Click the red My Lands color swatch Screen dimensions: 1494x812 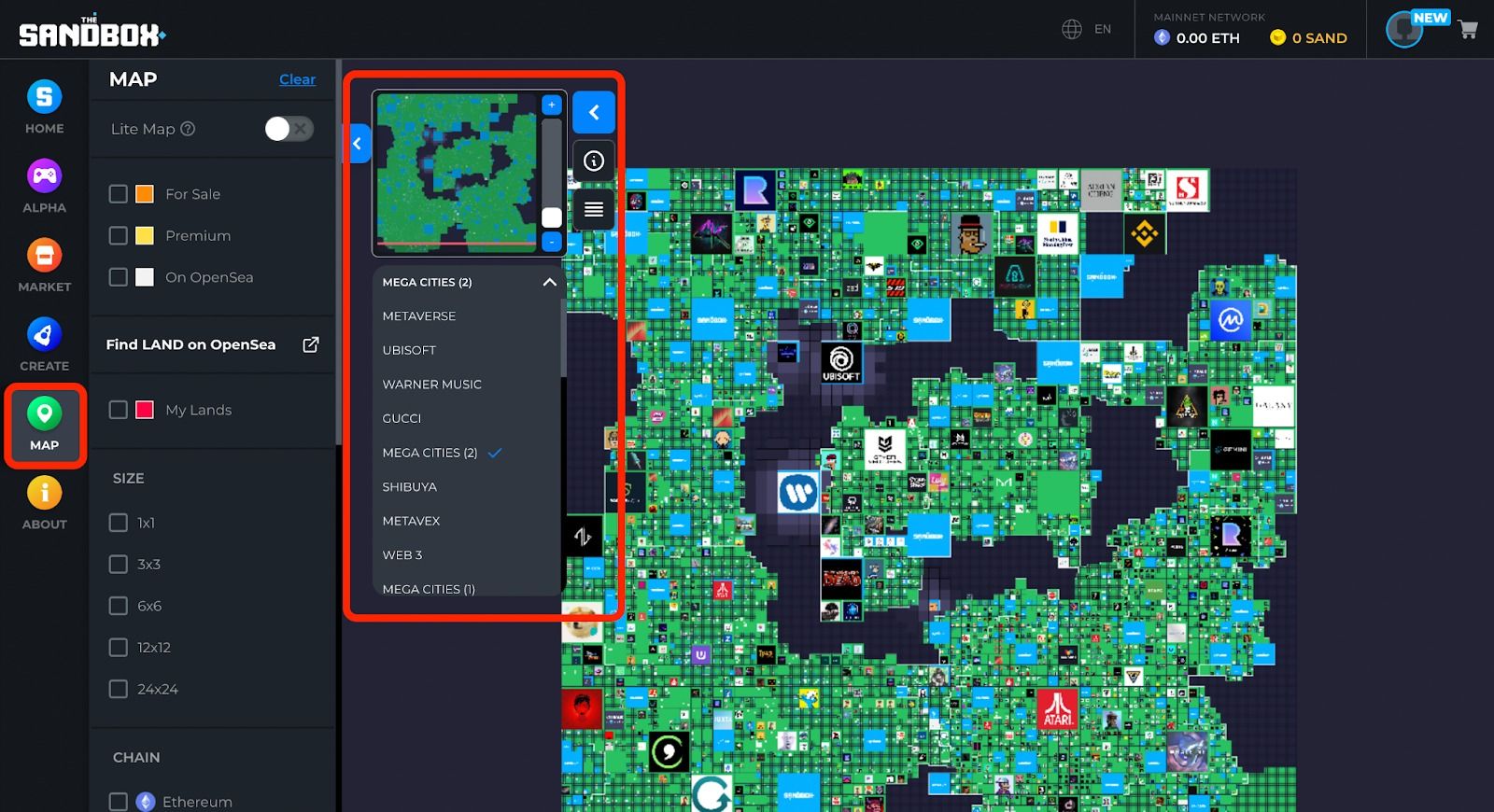pos(145,410)
